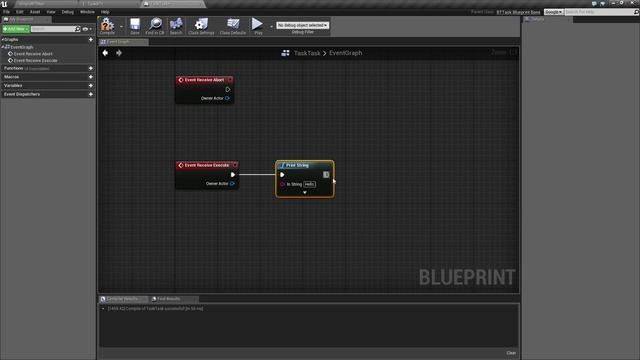The height and width of the screenshot is (360, 640).
Task: Collapse the EventGraph tree item
Action: click(x=3, y=47)
